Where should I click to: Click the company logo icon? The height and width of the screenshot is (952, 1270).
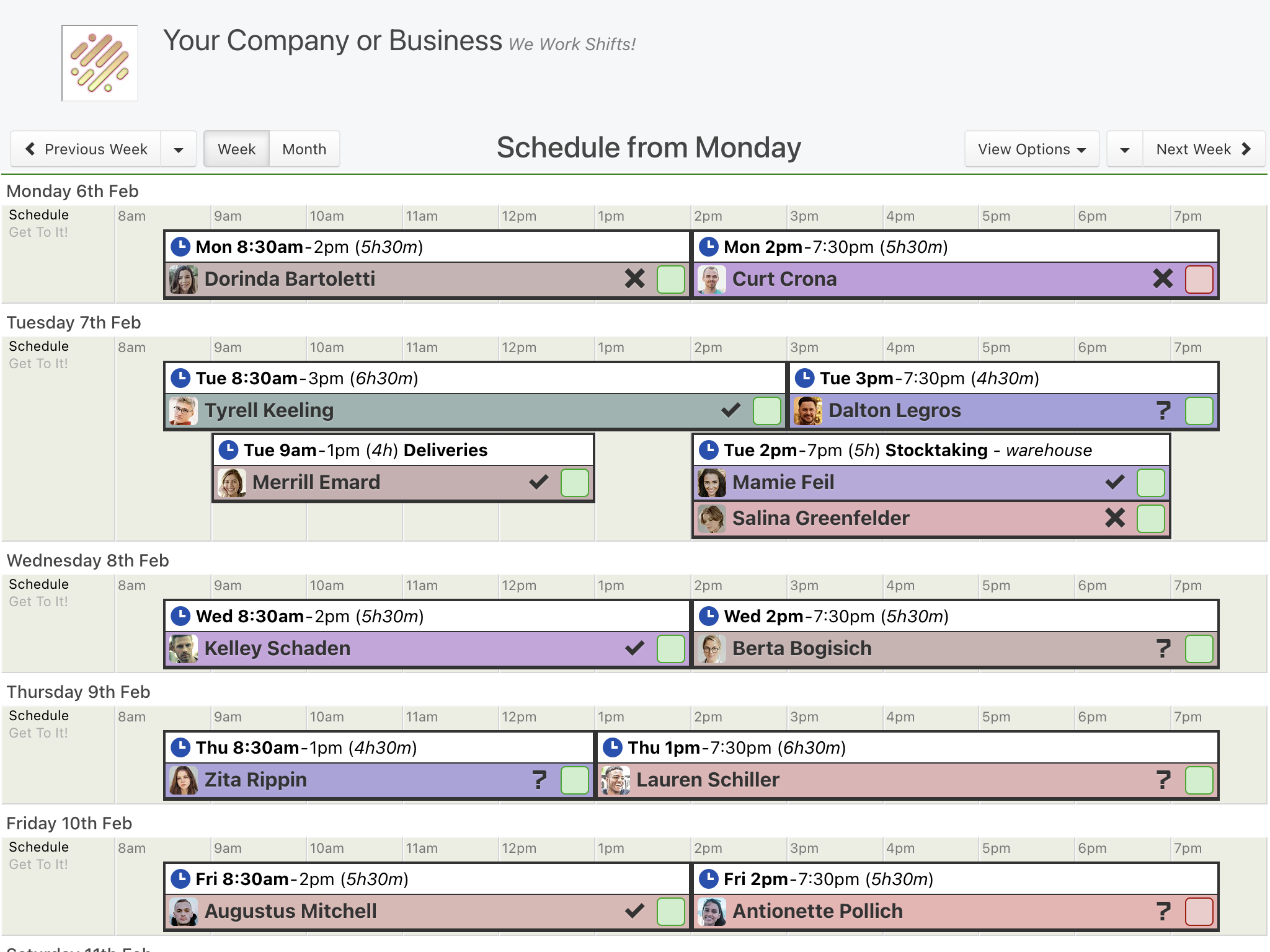coord(100,63)
